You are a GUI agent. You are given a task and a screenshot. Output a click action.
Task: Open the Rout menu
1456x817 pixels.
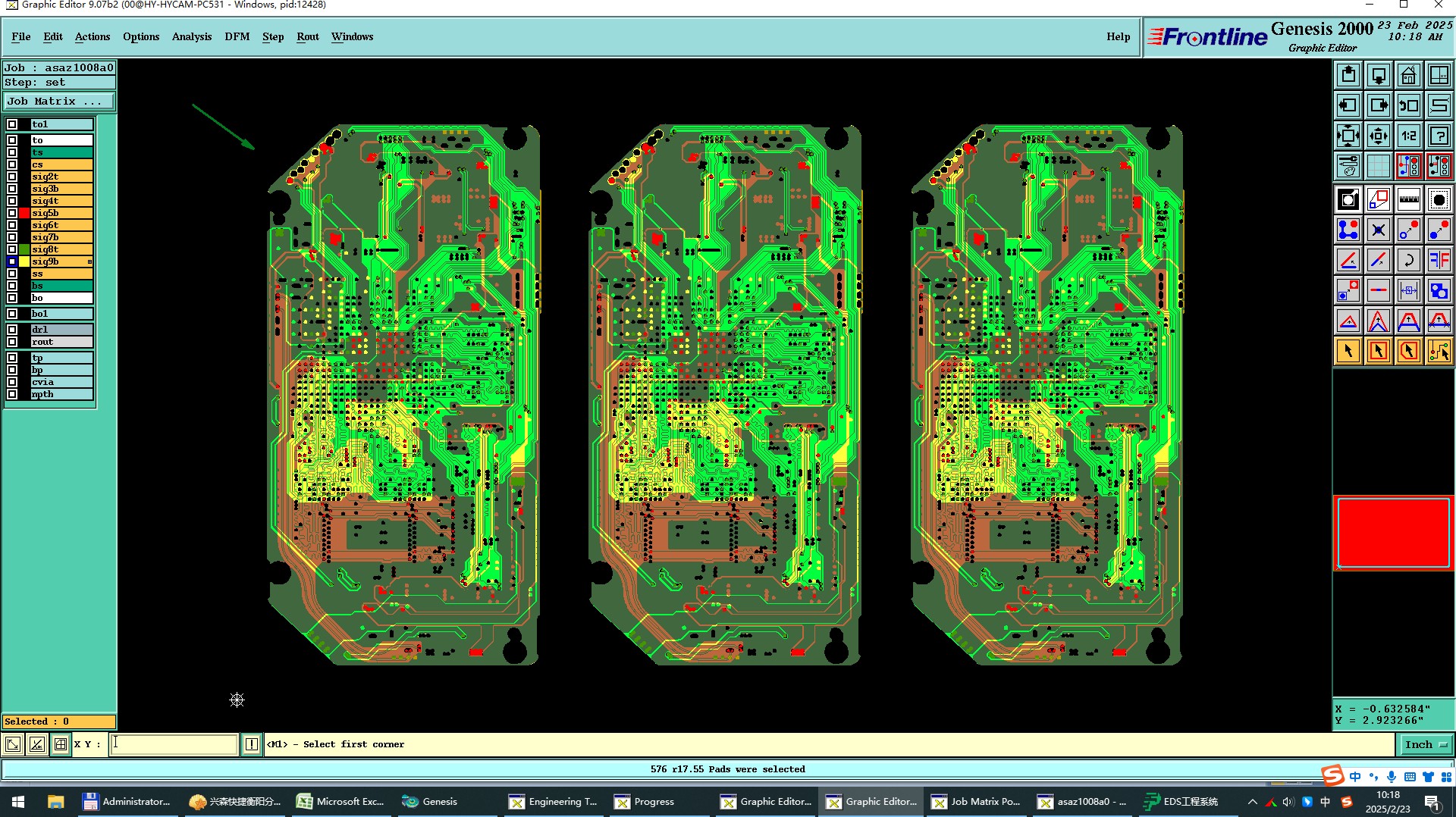[308, 36]
